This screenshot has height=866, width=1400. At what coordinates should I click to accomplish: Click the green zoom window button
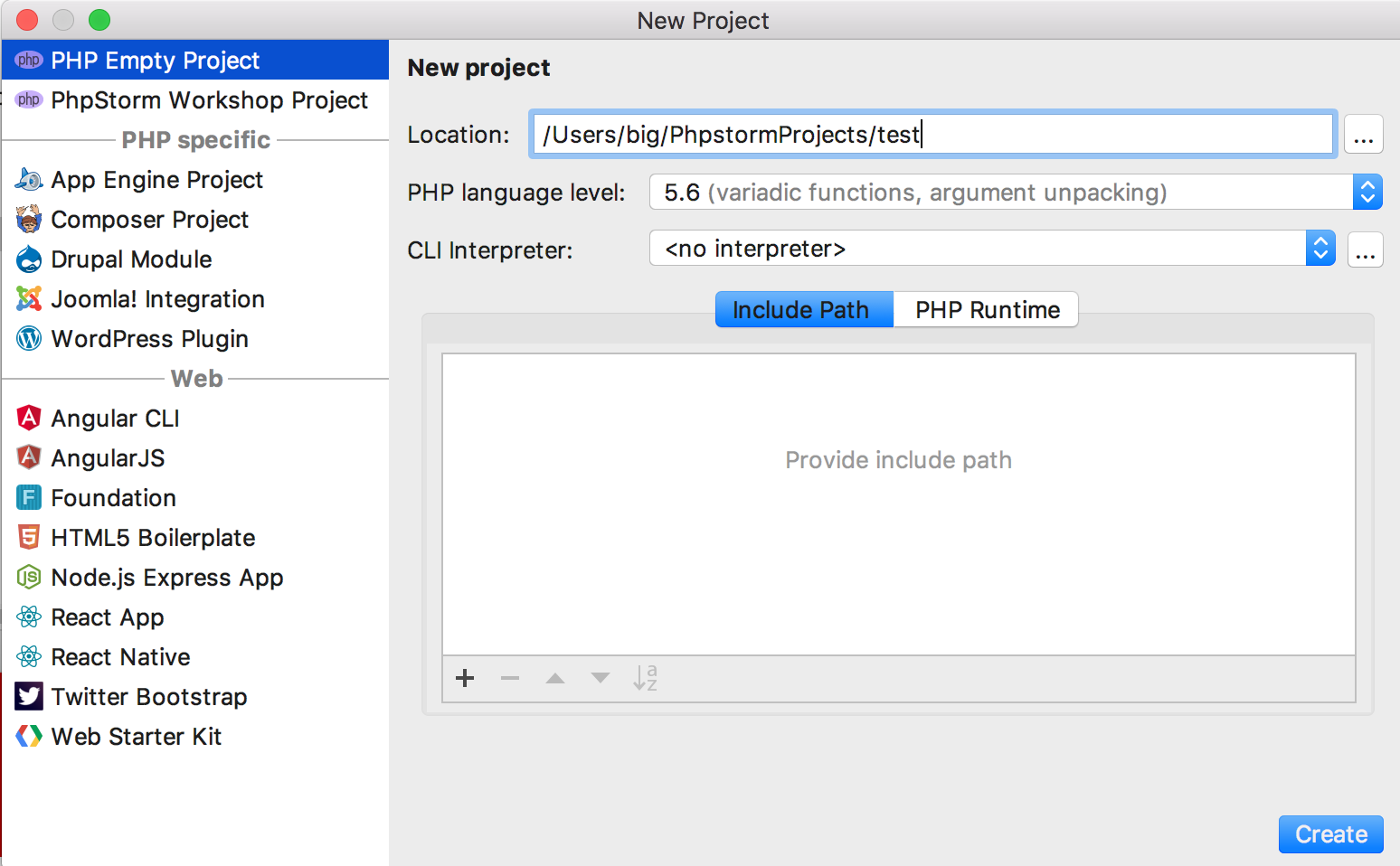coord(99,20)
